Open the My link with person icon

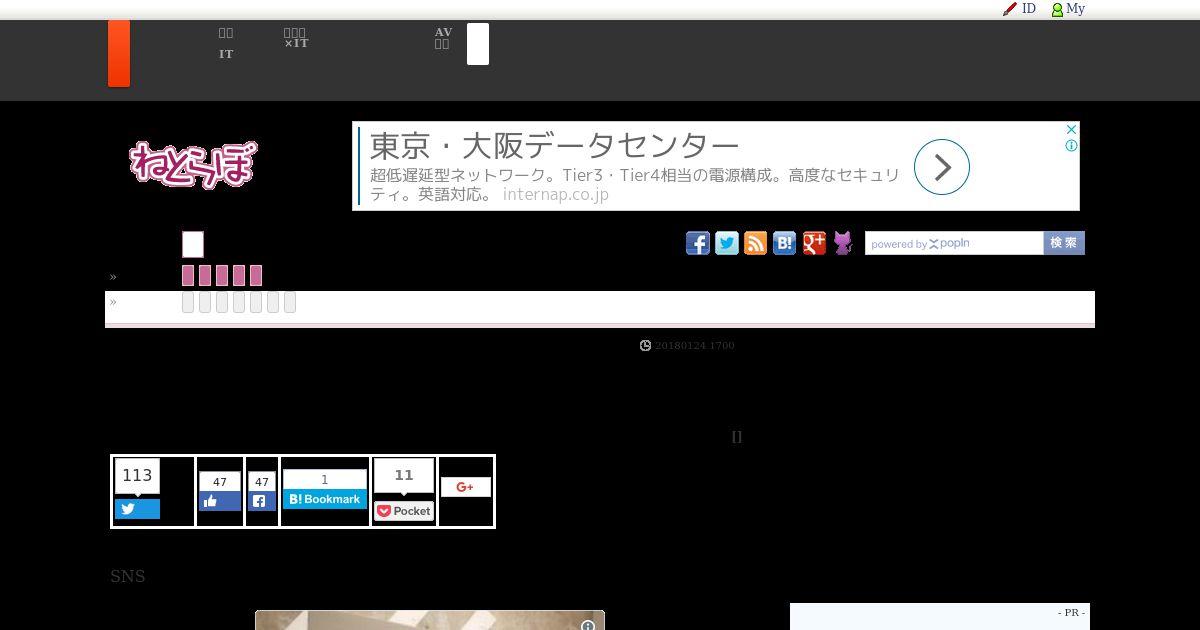coord(1068,9)
